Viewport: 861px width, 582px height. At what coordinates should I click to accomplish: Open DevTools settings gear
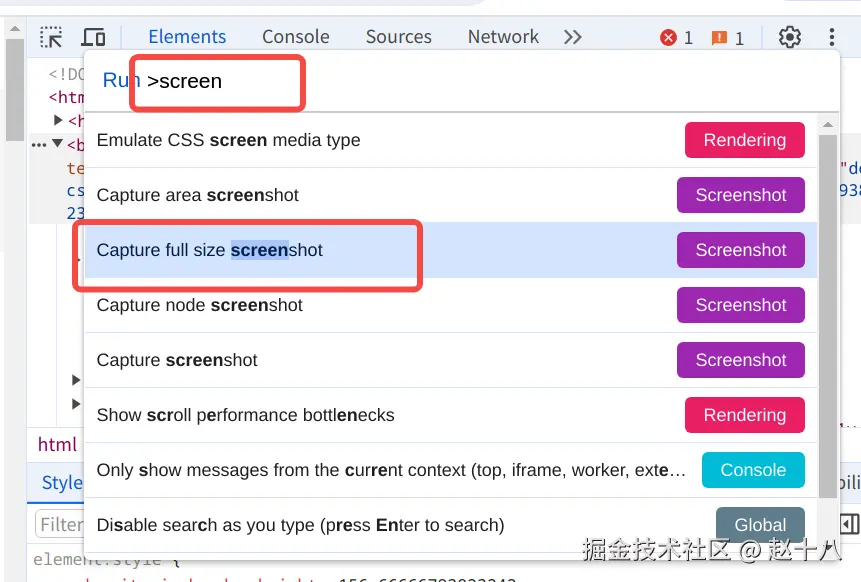[x=790, y=37]
